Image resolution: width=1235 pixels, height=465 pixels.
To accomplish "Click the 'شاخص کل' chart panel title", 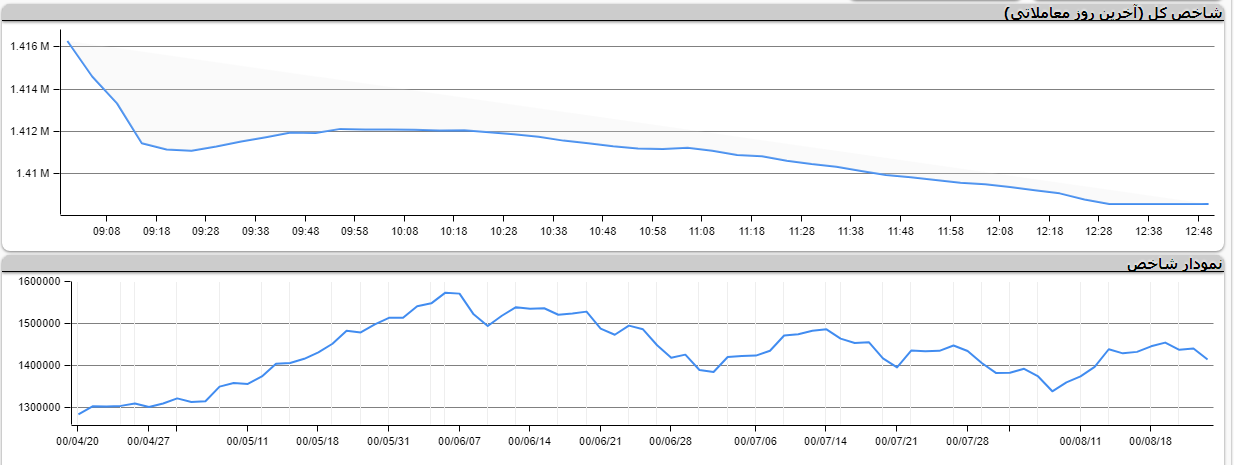I will click(x=1114, y=13).
